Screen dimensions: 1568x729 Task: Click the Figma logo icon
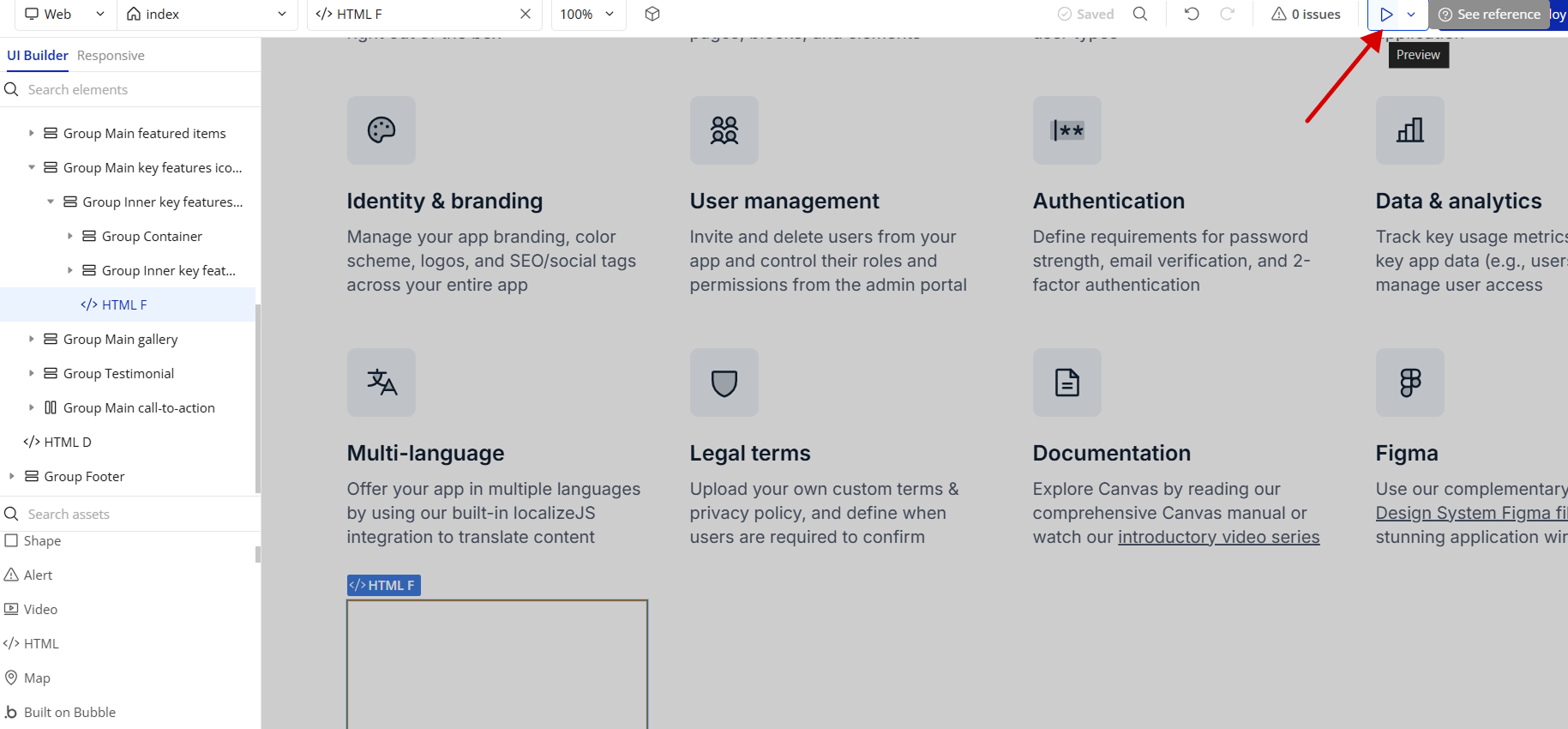(1410, 383)
